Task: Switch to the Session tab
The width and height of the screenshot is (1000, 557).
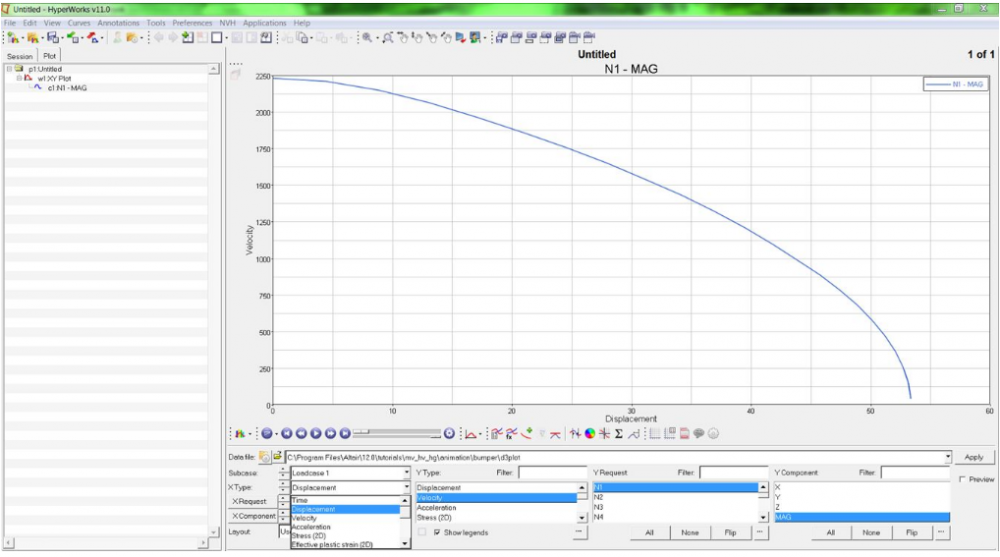Action: [x=20, y=56]
